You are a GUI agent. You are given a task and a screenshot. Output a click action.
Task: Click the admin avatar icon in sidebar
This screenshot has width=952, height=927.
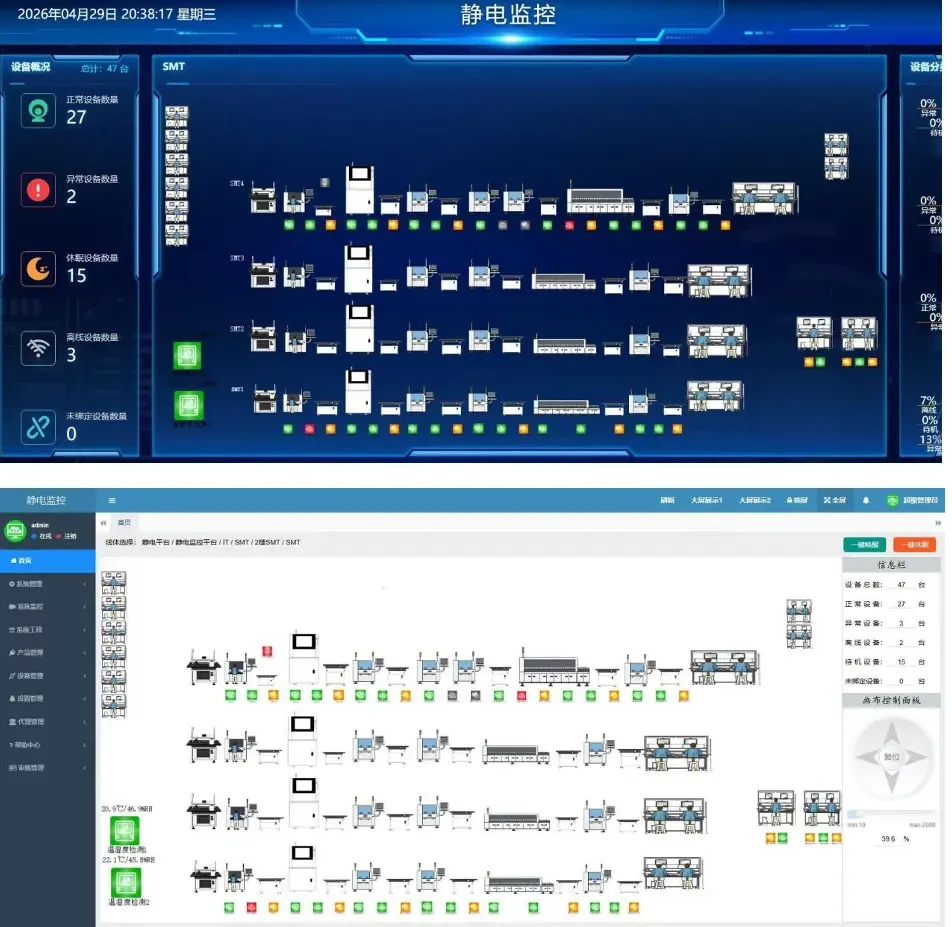tap(15, 531)
